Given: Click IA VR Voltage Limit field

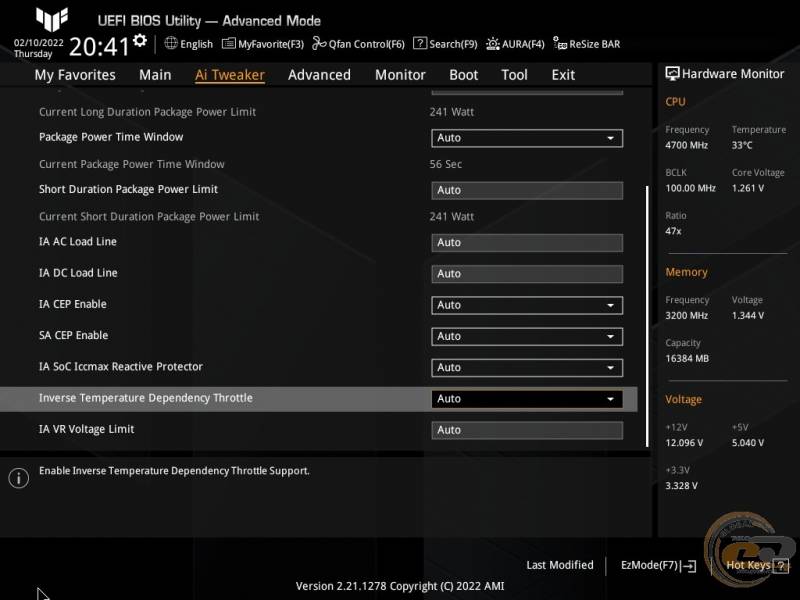Looking at the screenshot, I should pos(527,430).
